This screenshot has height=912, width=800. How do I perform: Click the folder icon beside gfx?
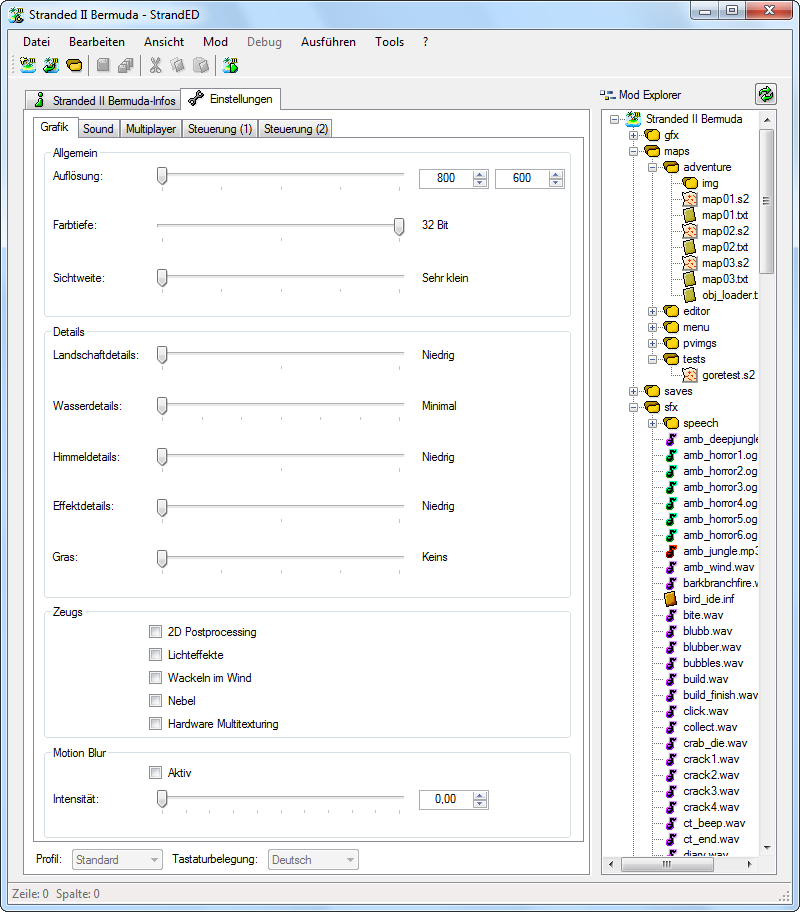(652, 135)
